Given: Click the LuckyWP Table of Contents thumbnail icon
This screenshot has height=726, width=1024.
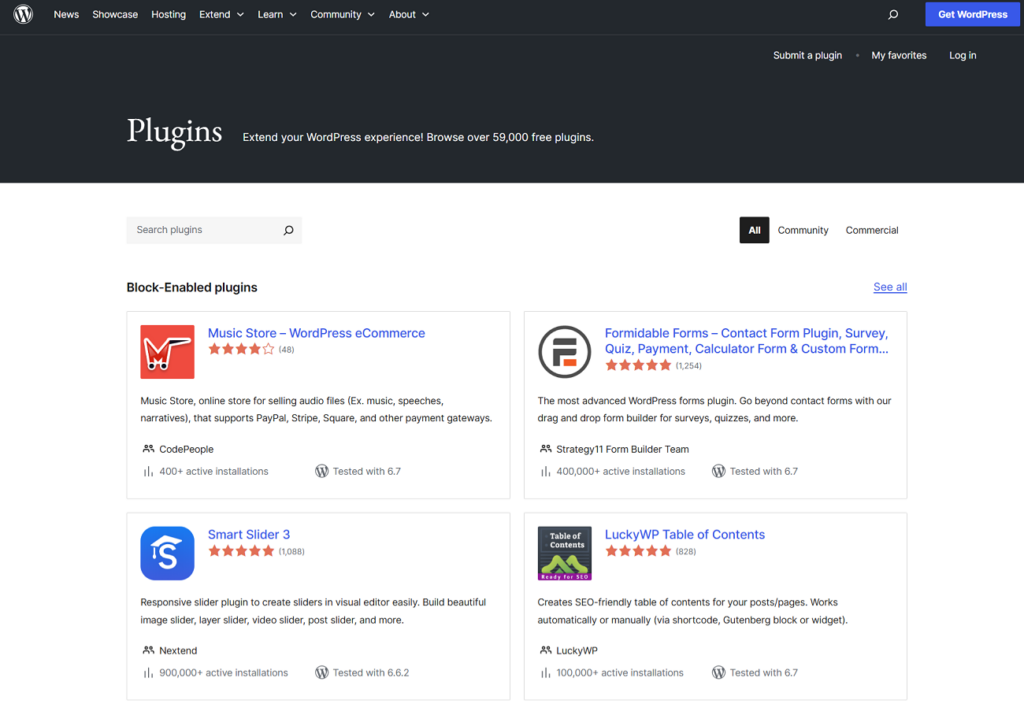Looking at the screenshot, I should coord(564,553).
